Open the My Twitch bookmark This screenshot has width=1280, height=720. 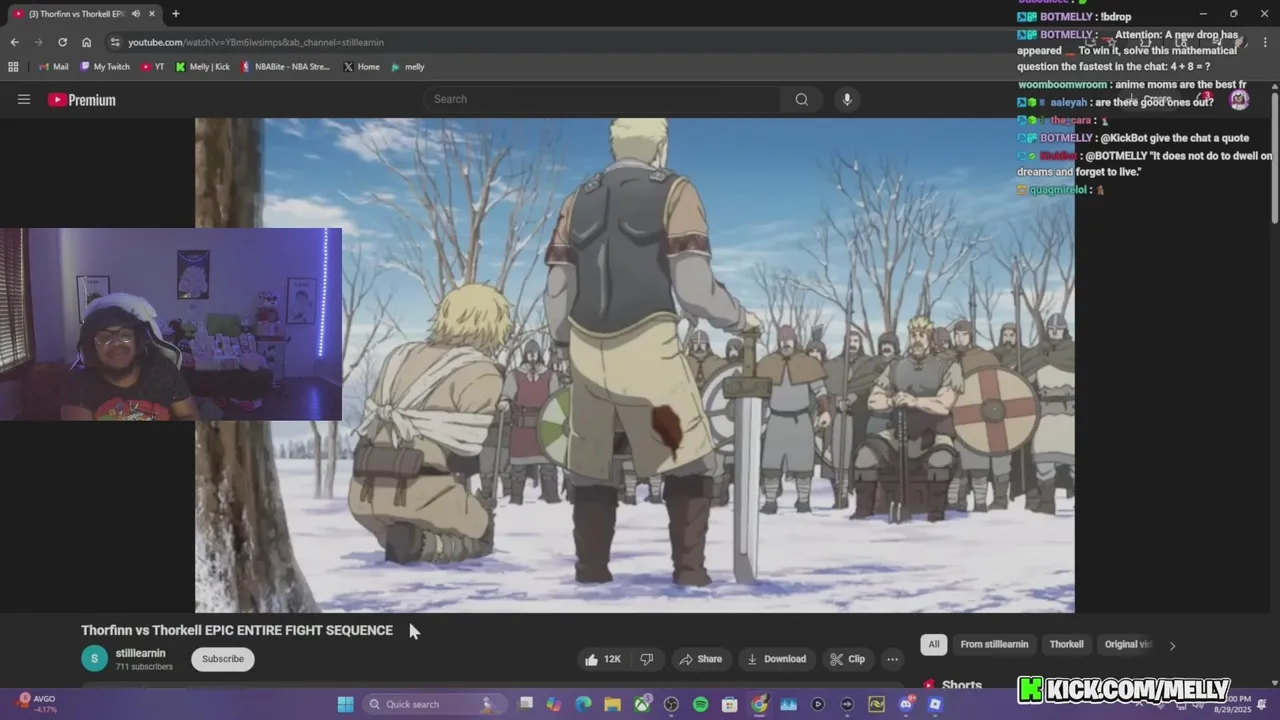coord(105,67)
